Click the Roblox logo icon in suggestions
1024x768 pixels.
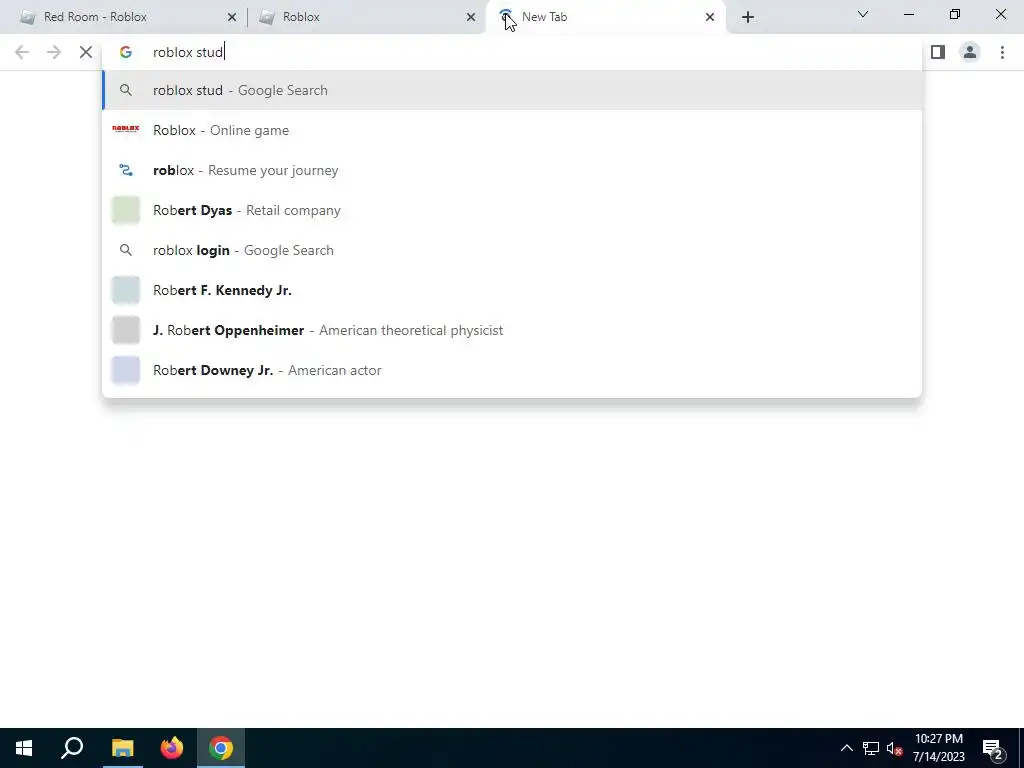click(x=125, y=129)
